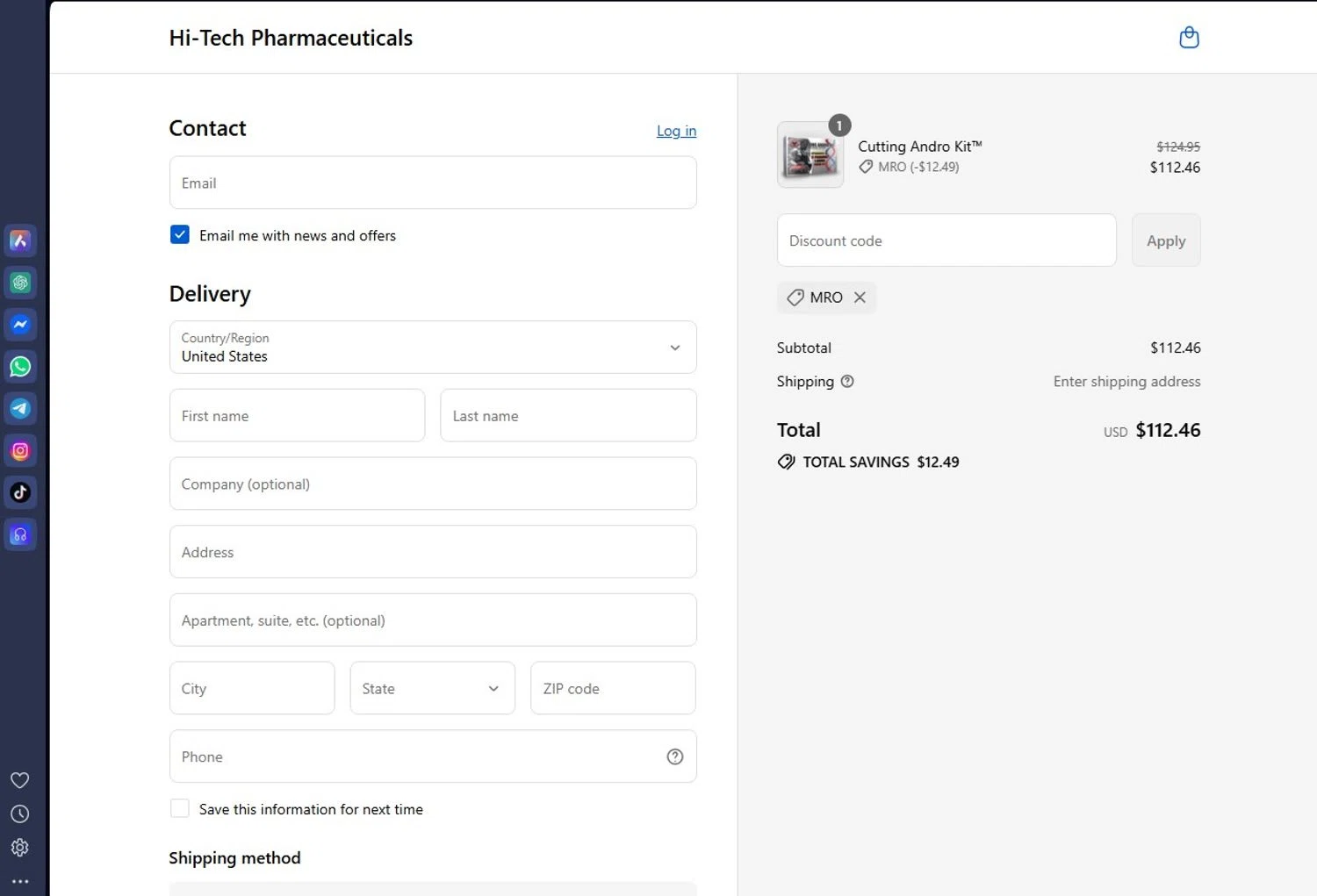Open settings gear icon in sidebar
The image size is (1317, 896).
click(x=19, y=848)
